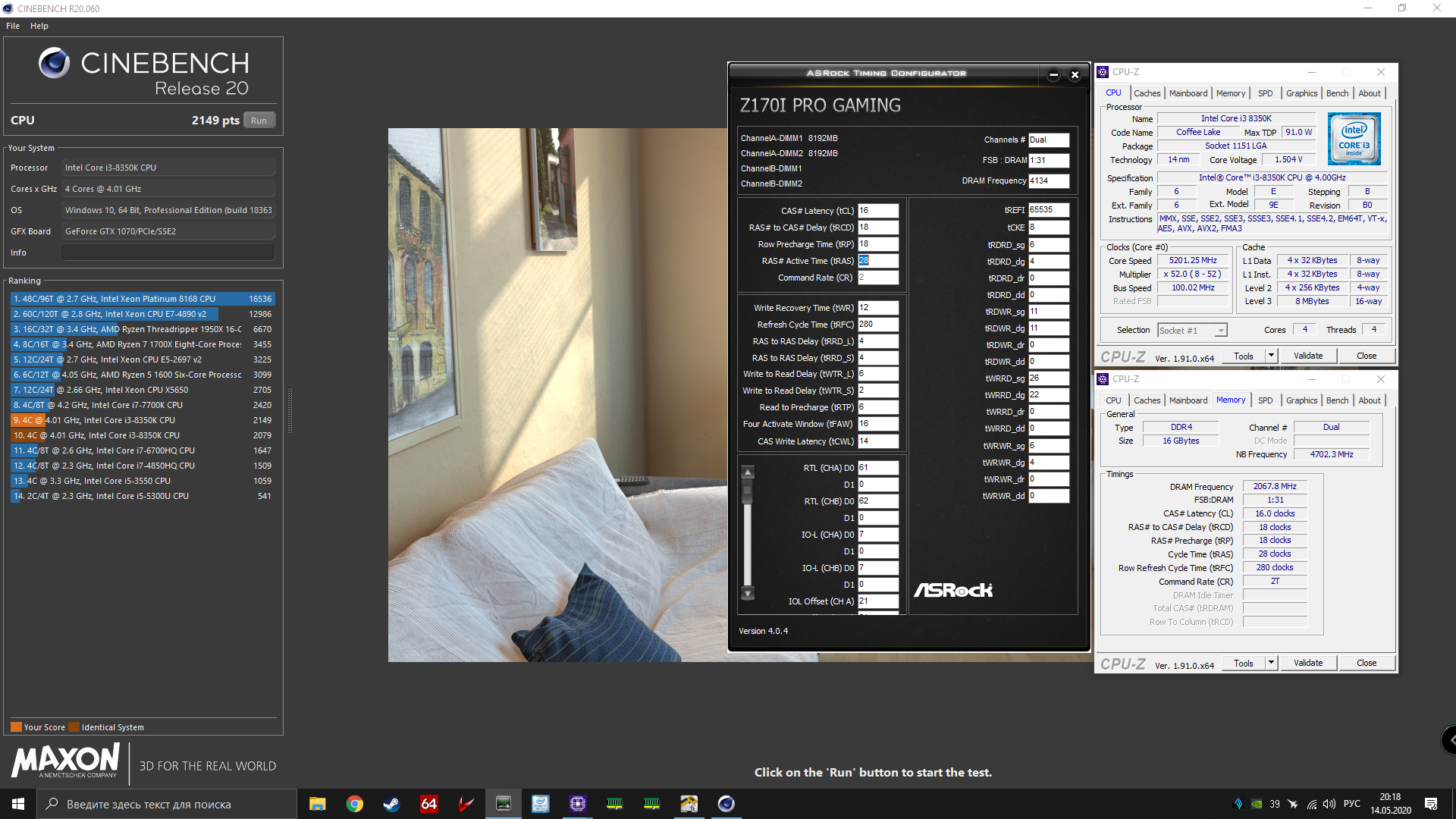1456x819 pixels.
Task: Open File Explorer from the taskbar
Action: coord(318,804)
